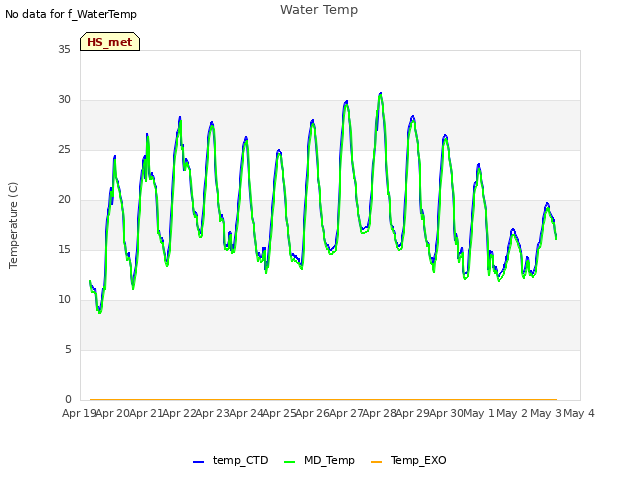Click the 0 y-axis tick label
The image size is (640, 480).
pyautogui.click(x=68, y=400)
